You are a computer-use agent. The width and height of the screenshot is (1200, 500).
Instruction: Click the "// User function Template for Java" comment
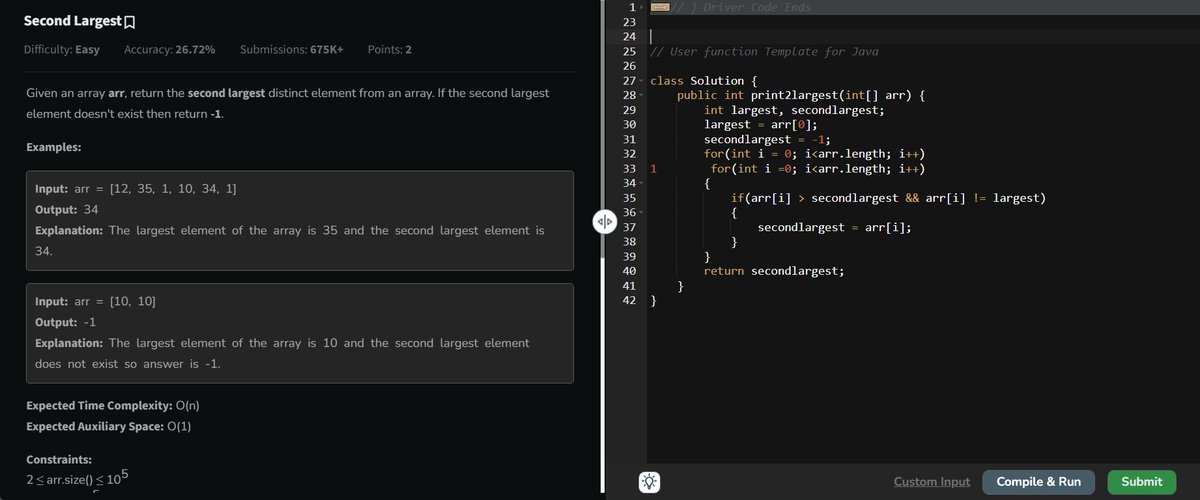(763, 51)
